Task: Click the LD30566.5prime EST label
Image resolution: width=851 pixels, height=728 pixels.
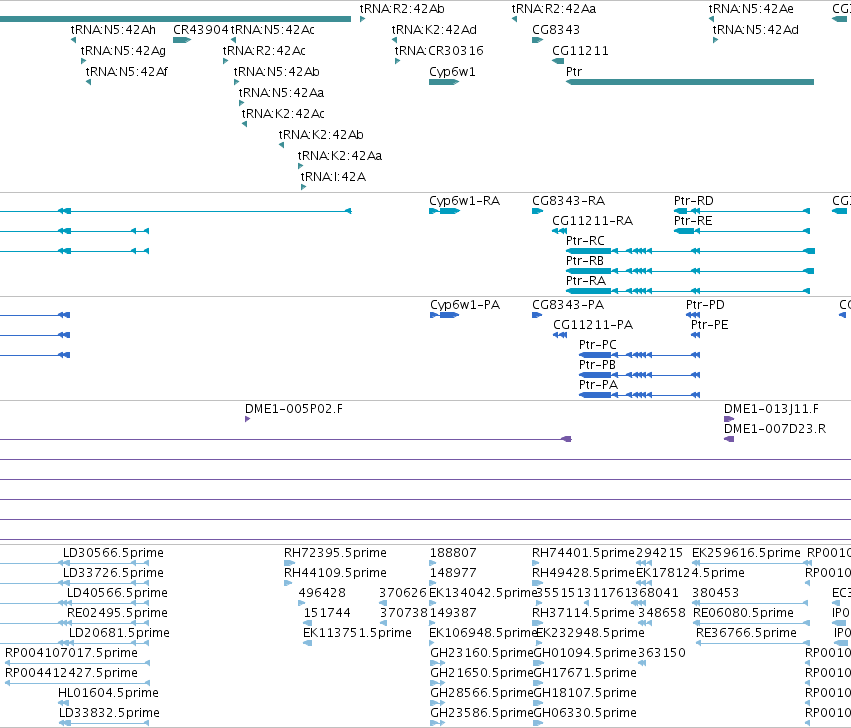Action: [x=113, y=553]
